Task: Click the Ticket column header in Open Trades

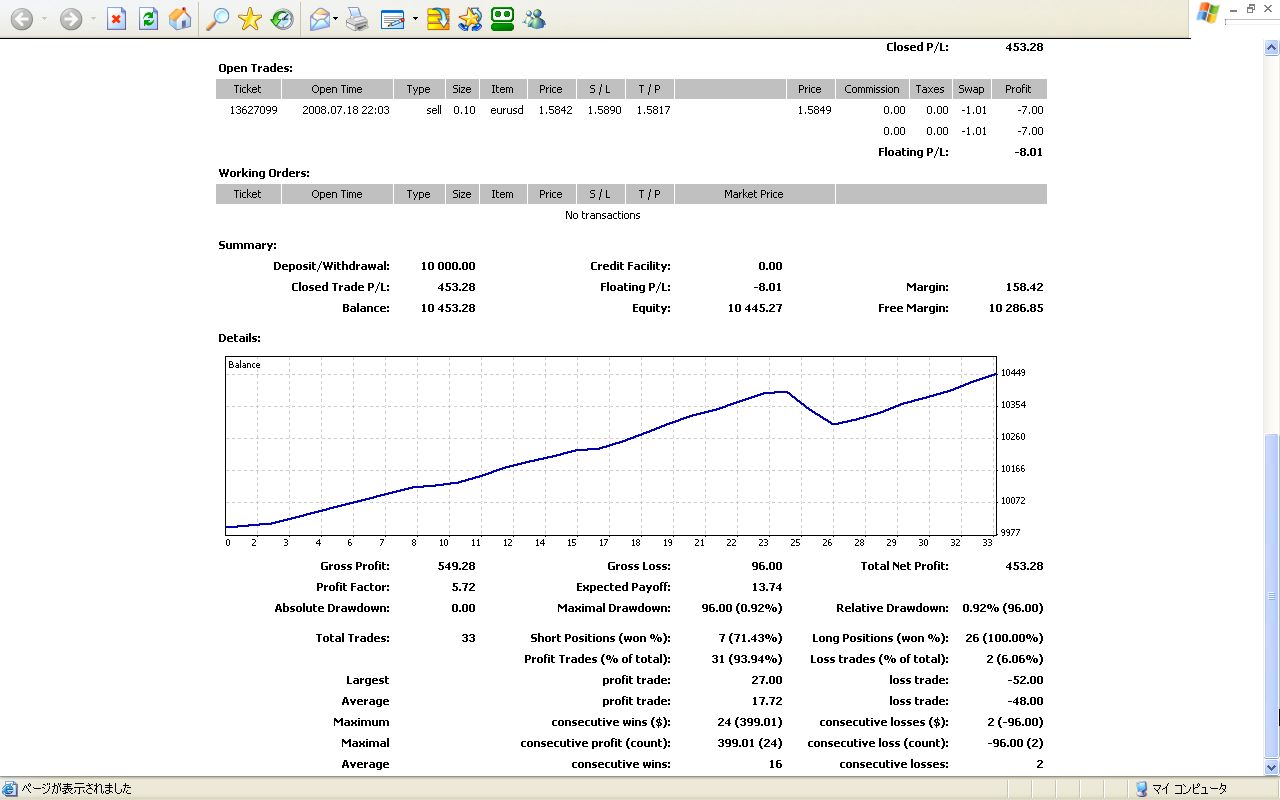Action: (247, 89)
